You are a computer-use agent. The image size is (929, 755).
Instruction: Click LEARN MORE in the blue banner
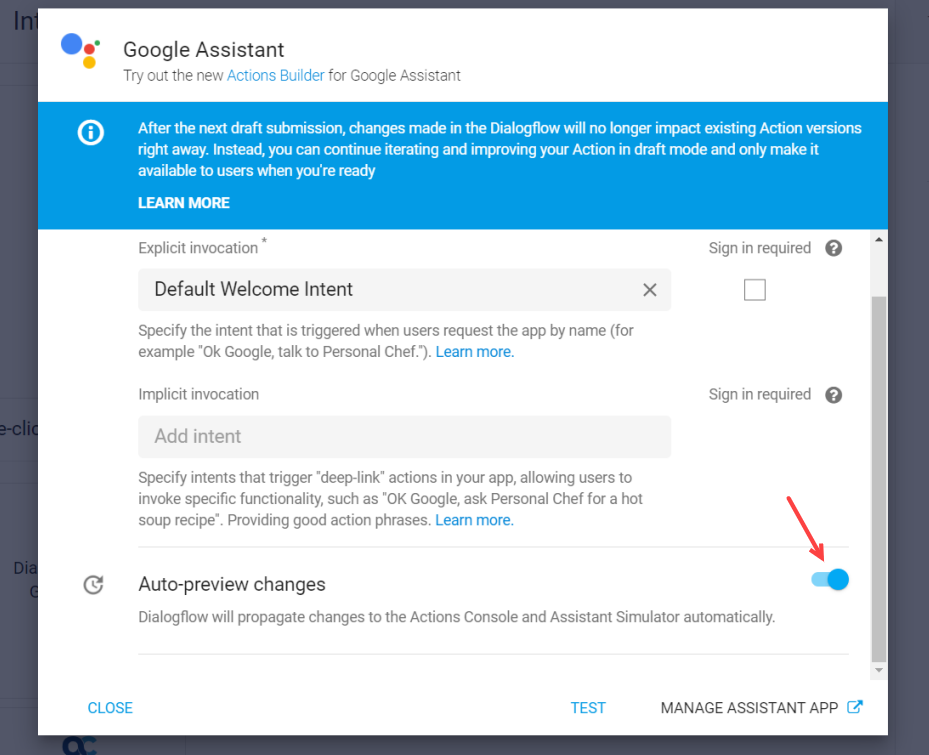(x=184, y=203)
